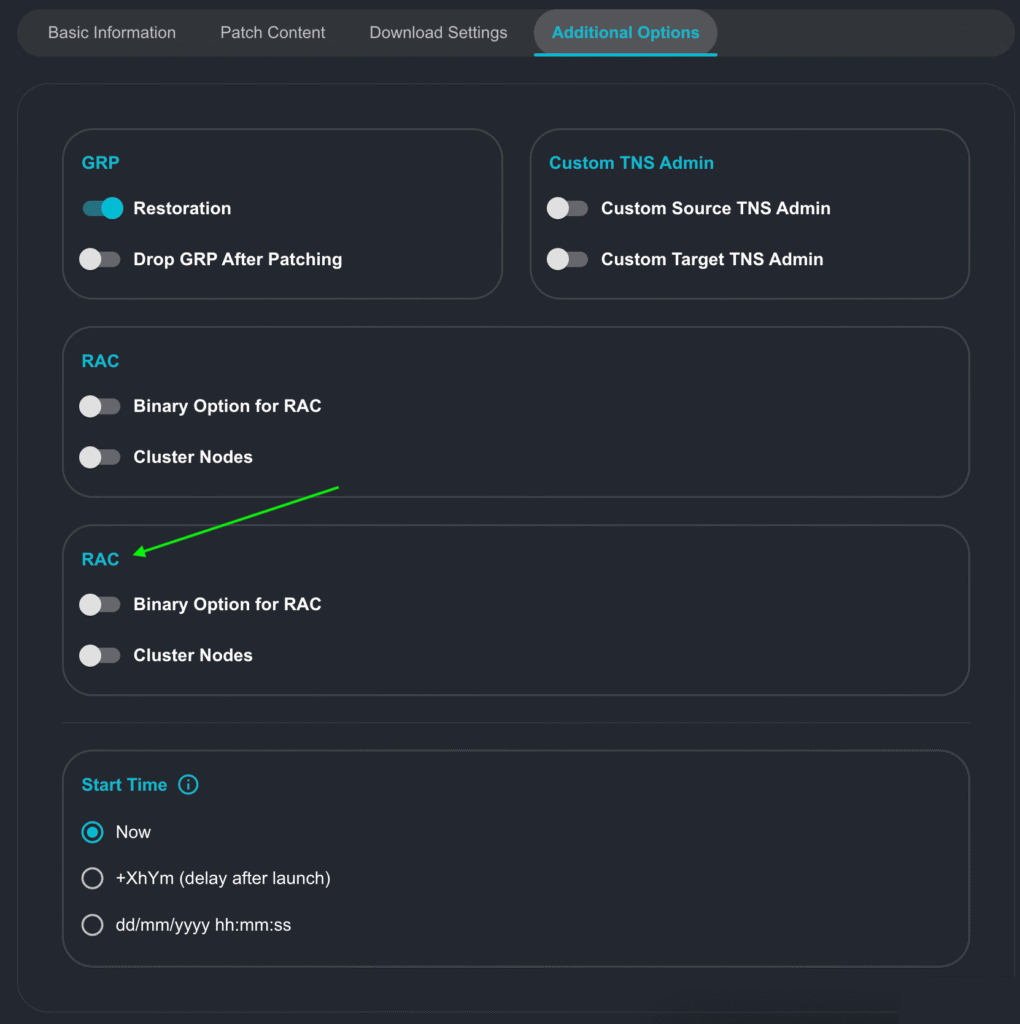The width and height of the screenshot is (1020, 1024).
Task: Toggle Custom Target TNS Admin on
Action: (567, 259)
